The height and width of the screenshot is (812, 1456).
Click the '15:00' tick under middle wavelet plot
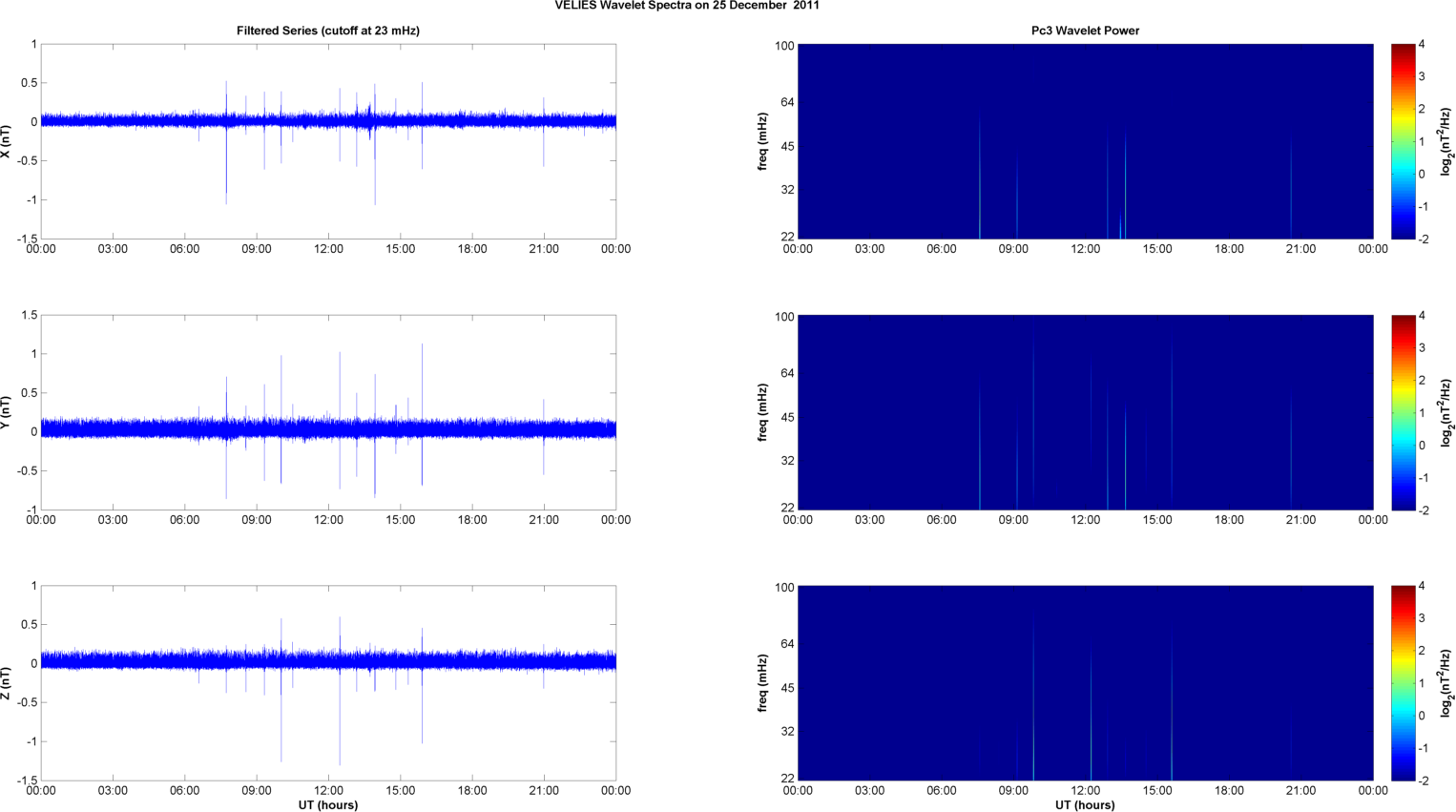pyautogui.click(x=1157, y=520)
